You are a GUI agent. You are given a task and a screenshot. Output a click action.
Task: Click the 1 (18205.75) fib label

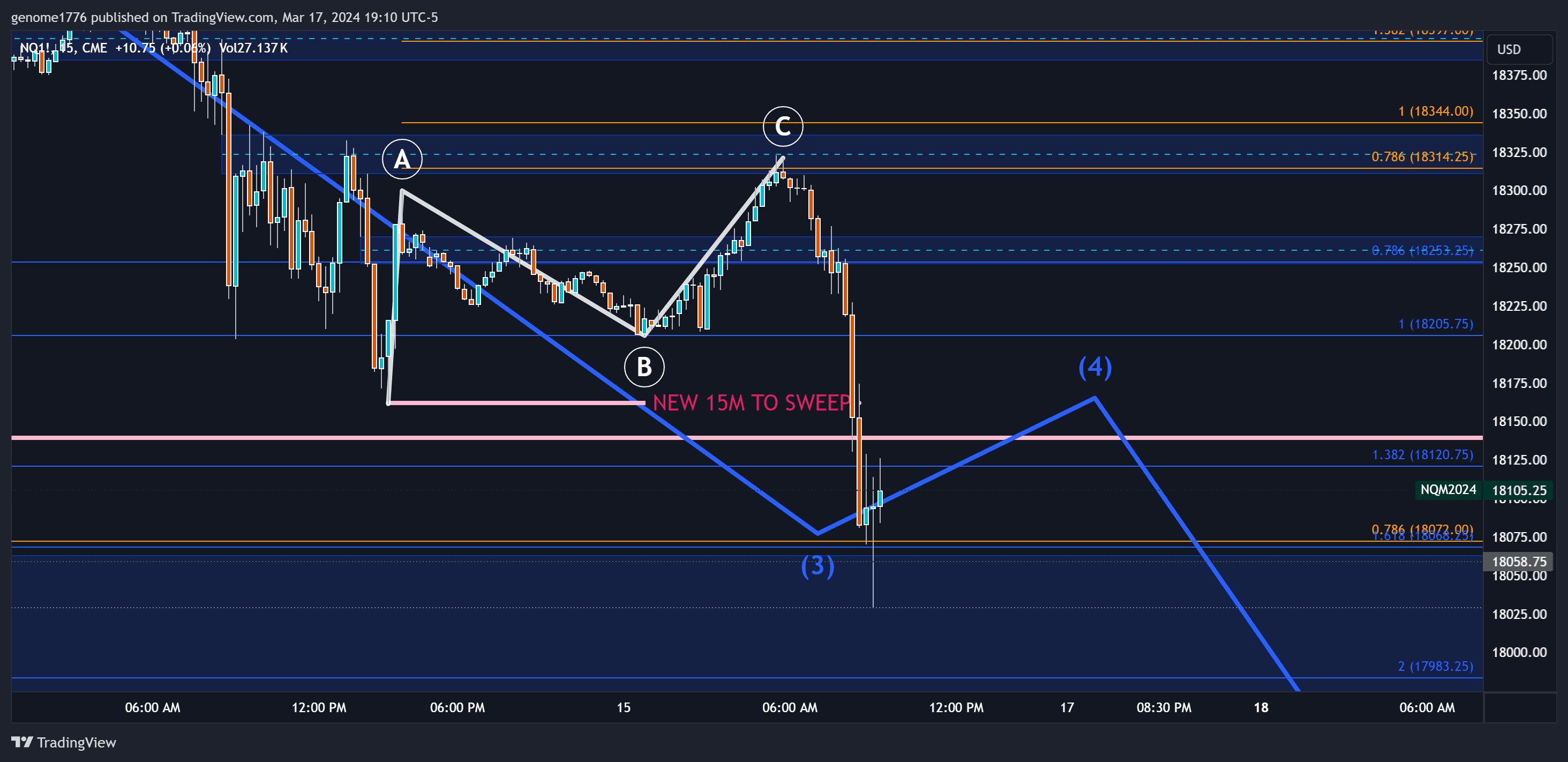(1435, 324)
